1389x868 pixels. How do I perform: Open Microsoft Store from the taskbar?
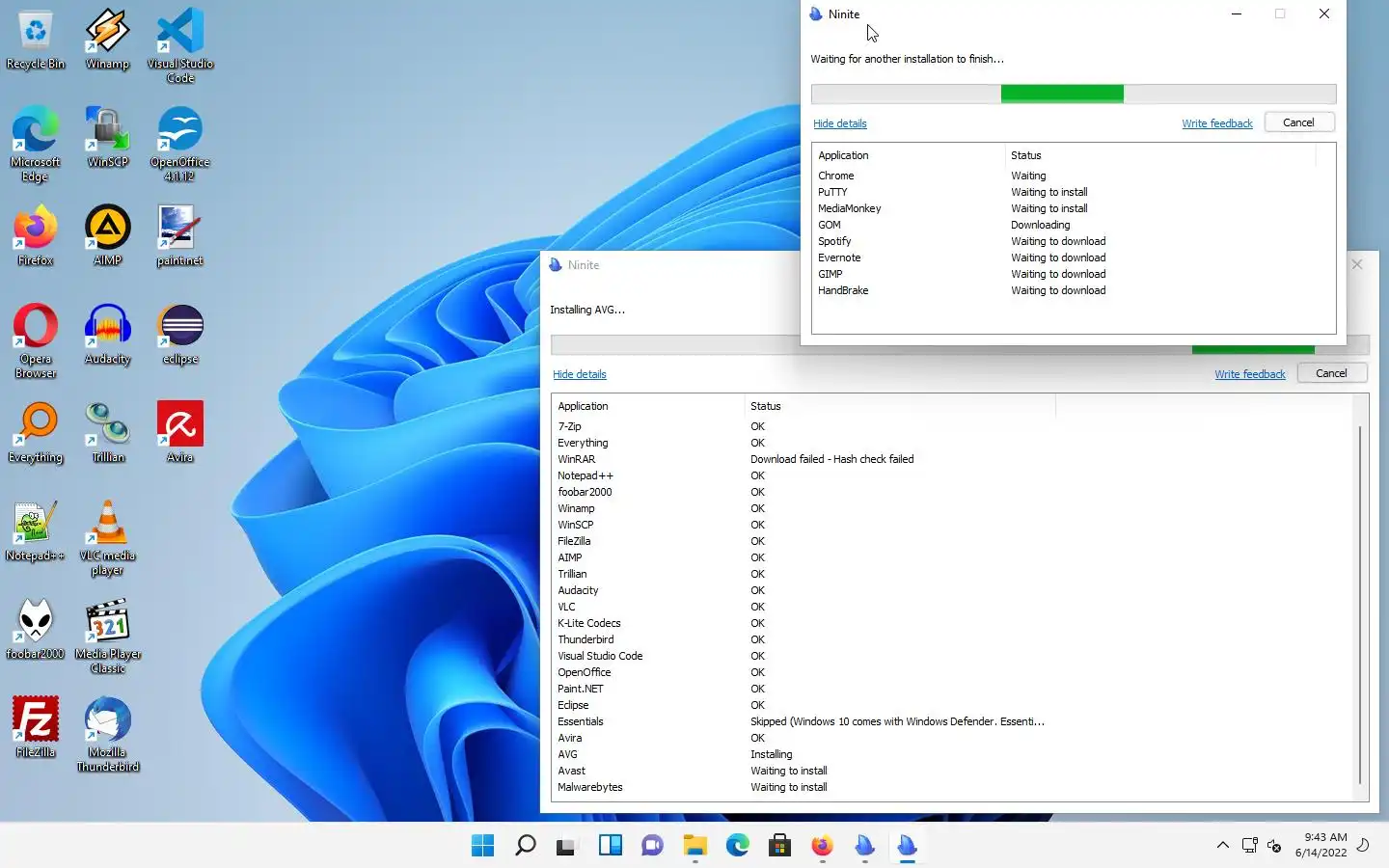point(779,846)
